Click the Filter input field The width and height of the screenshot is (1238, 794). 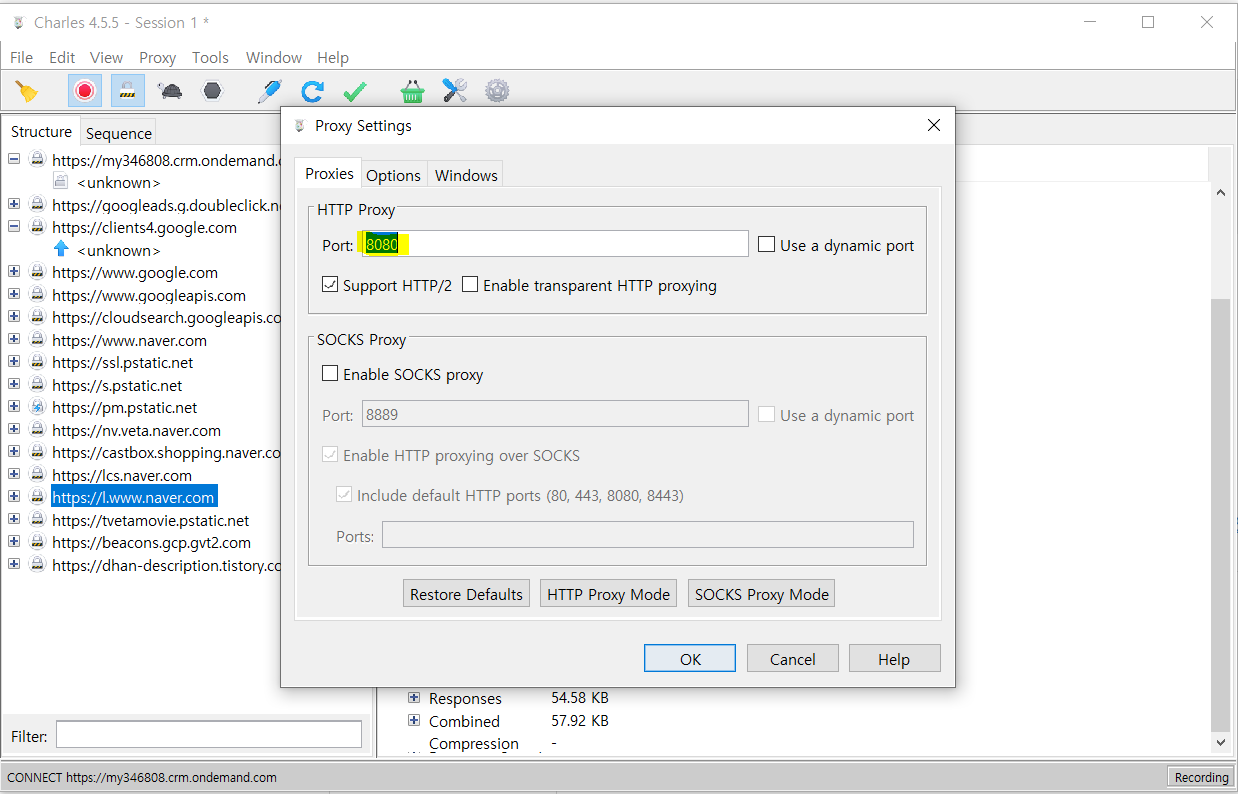(x=209, y=735)
